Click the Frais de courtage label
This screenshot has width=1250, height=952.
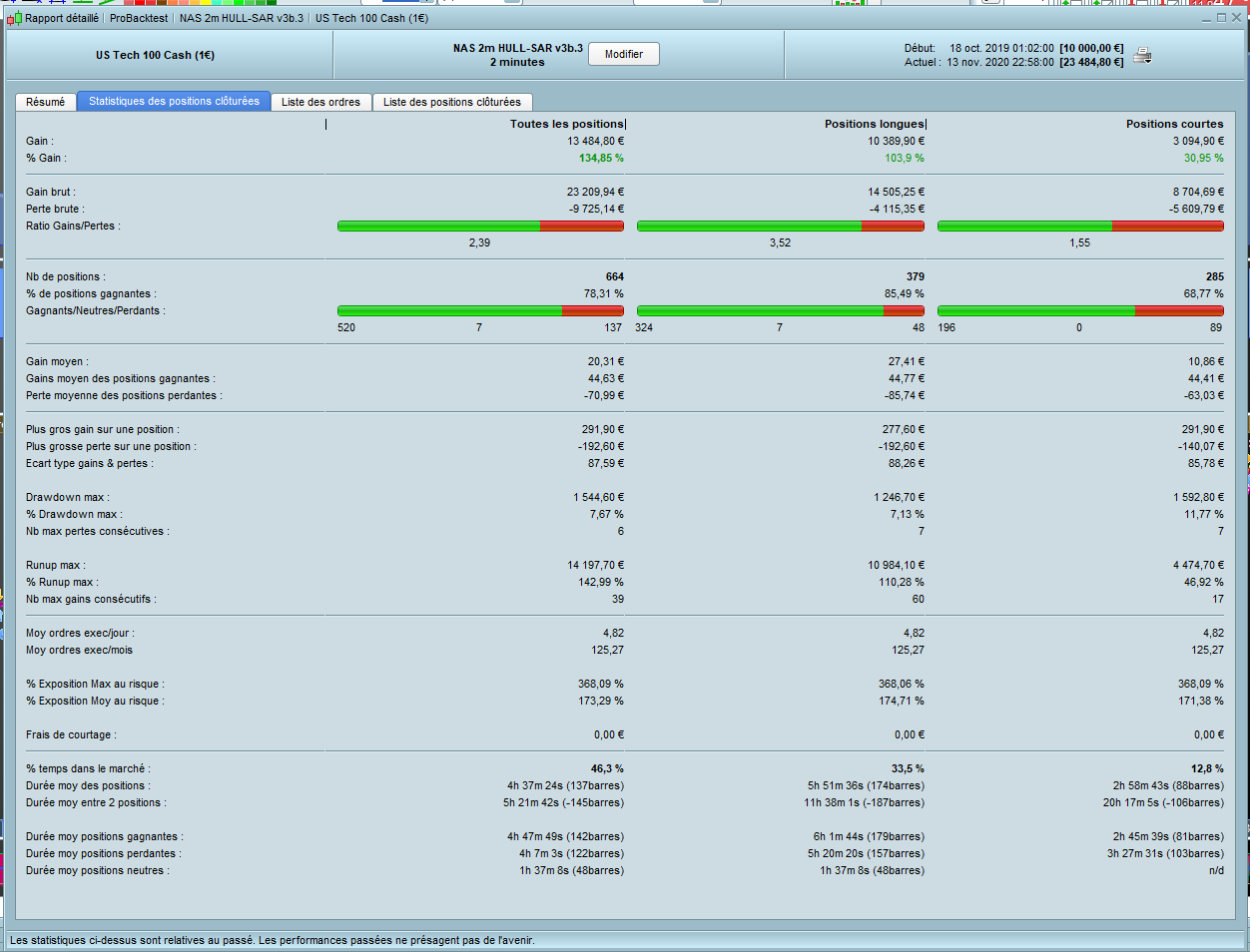click(71, 734)
